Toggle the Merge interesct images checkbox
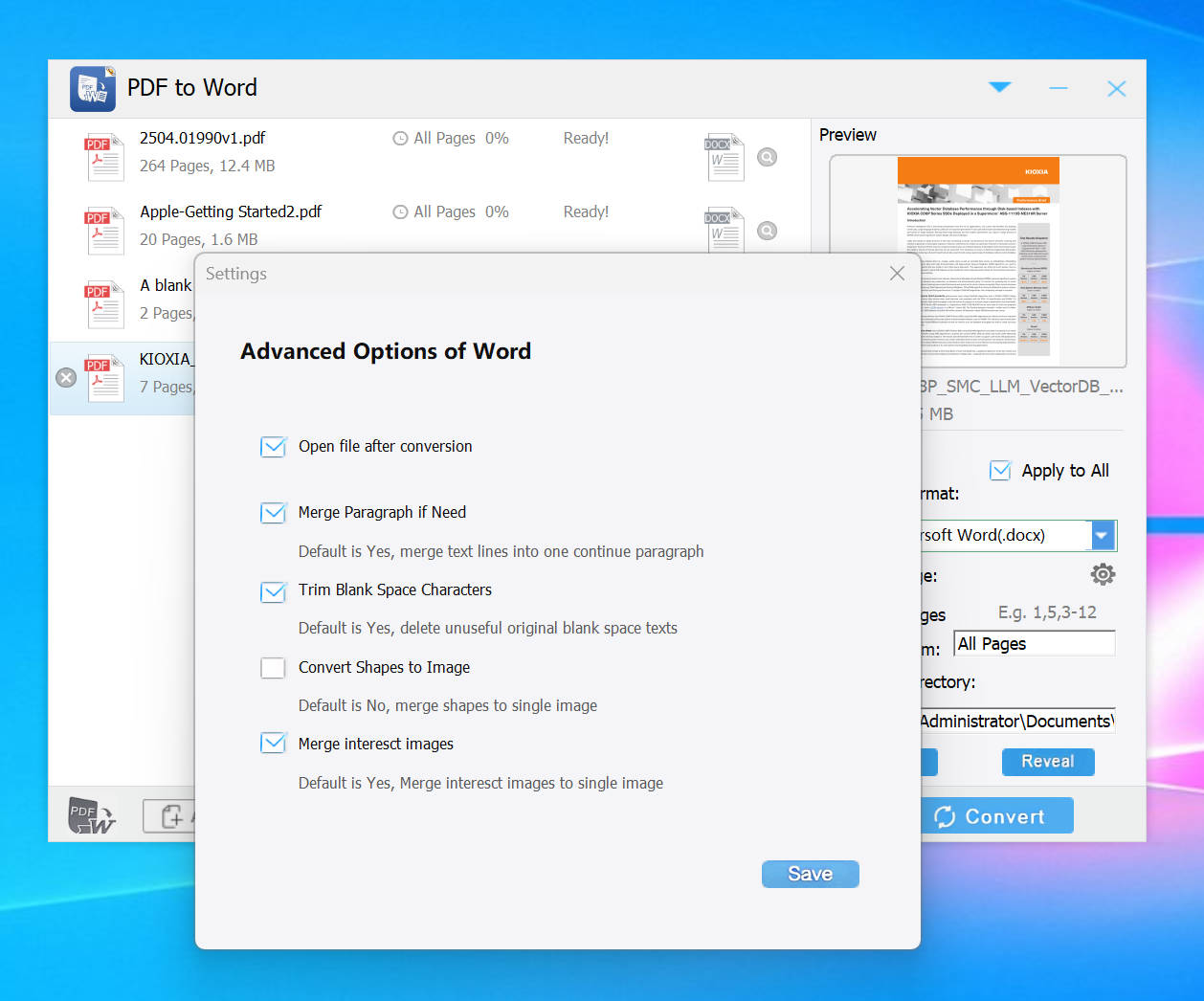Viewport: 1204px width, 1001px height. (x=274, y=744)
